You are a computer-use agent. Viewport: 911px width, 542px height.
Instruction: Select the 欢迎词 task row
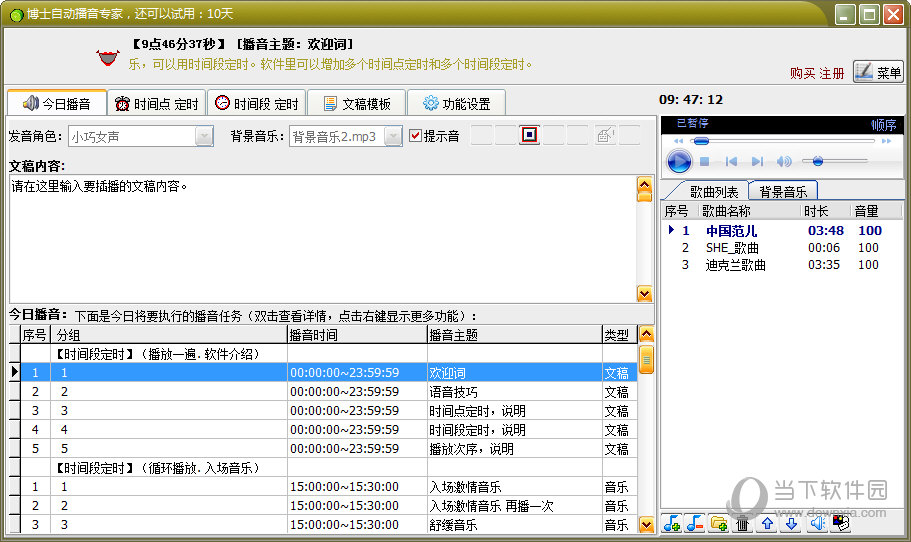point(329,372)
